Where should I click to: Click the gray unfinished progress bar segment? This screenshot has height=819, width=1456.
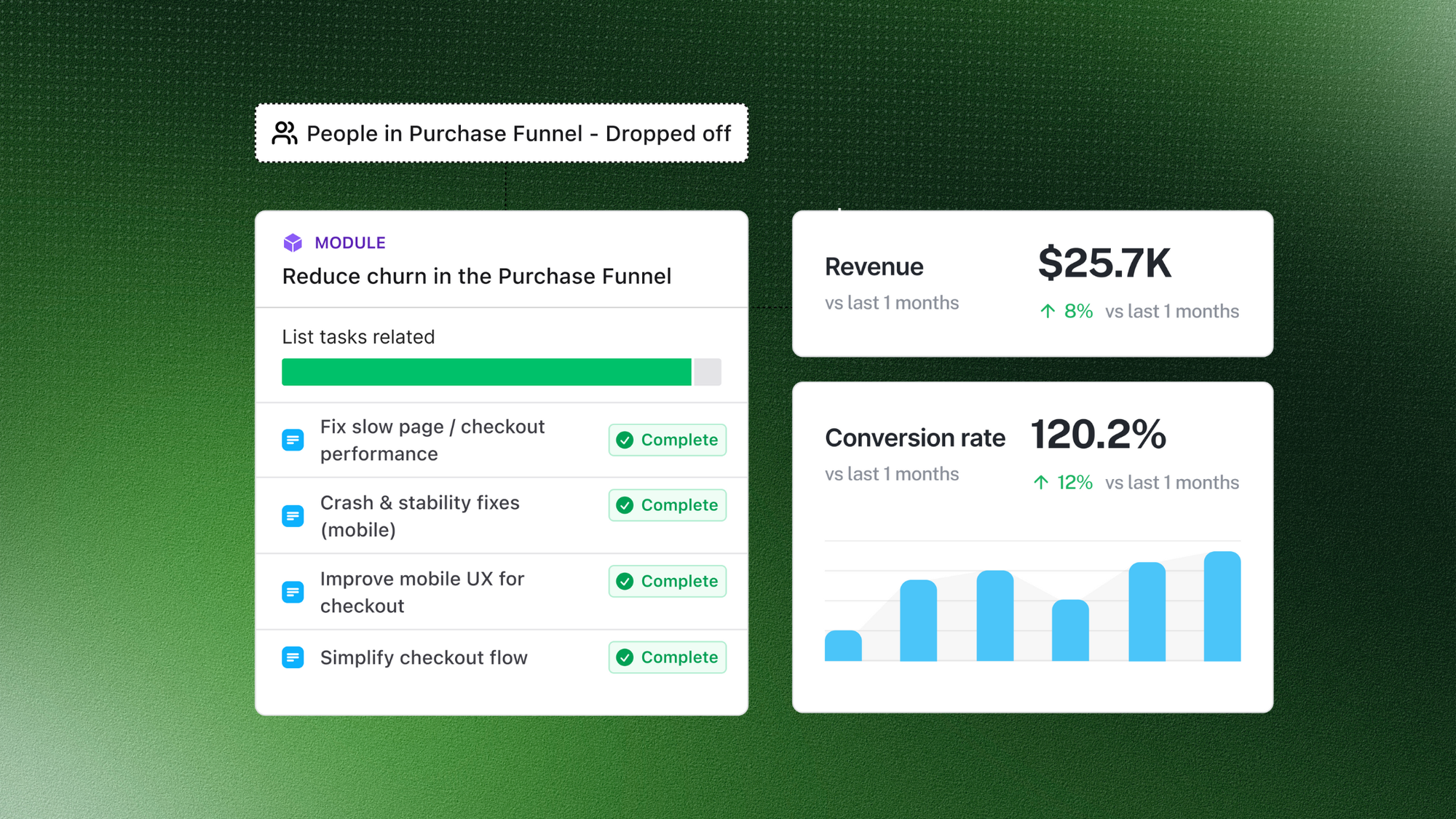click(708, 372)
